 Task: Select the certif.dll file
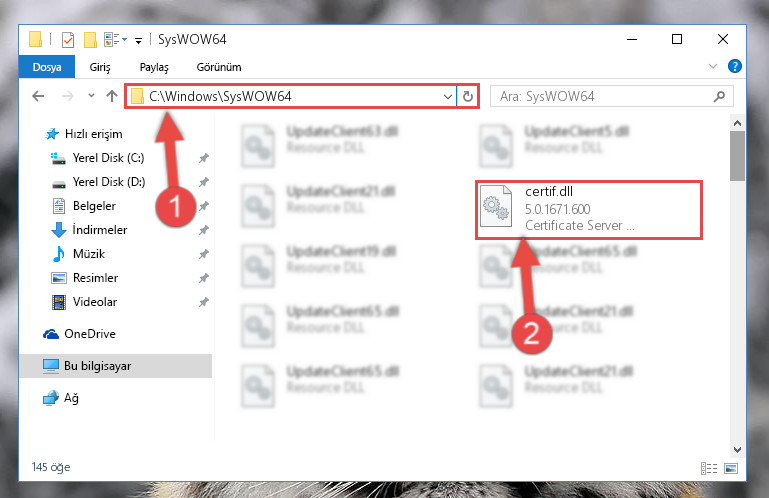(589, 210)
